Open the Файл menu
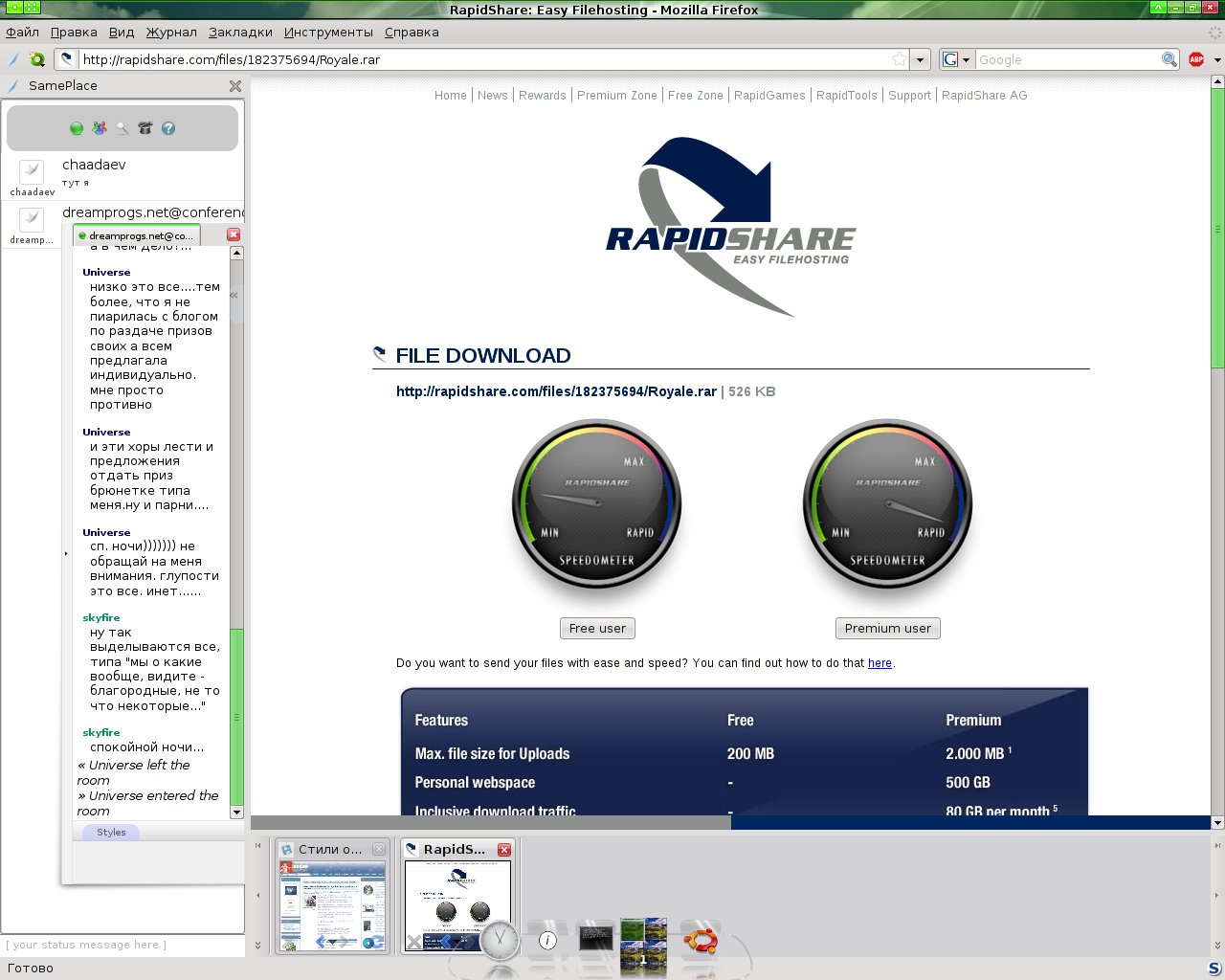The image size is (1225, 980). (x=22, y=32)
